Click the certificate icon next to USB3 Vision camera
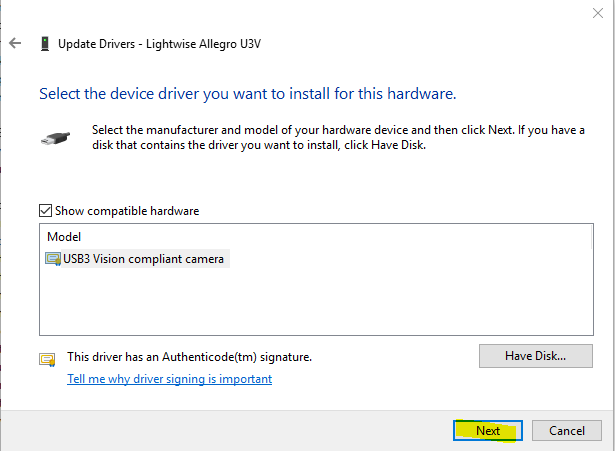 click(53, 259)
